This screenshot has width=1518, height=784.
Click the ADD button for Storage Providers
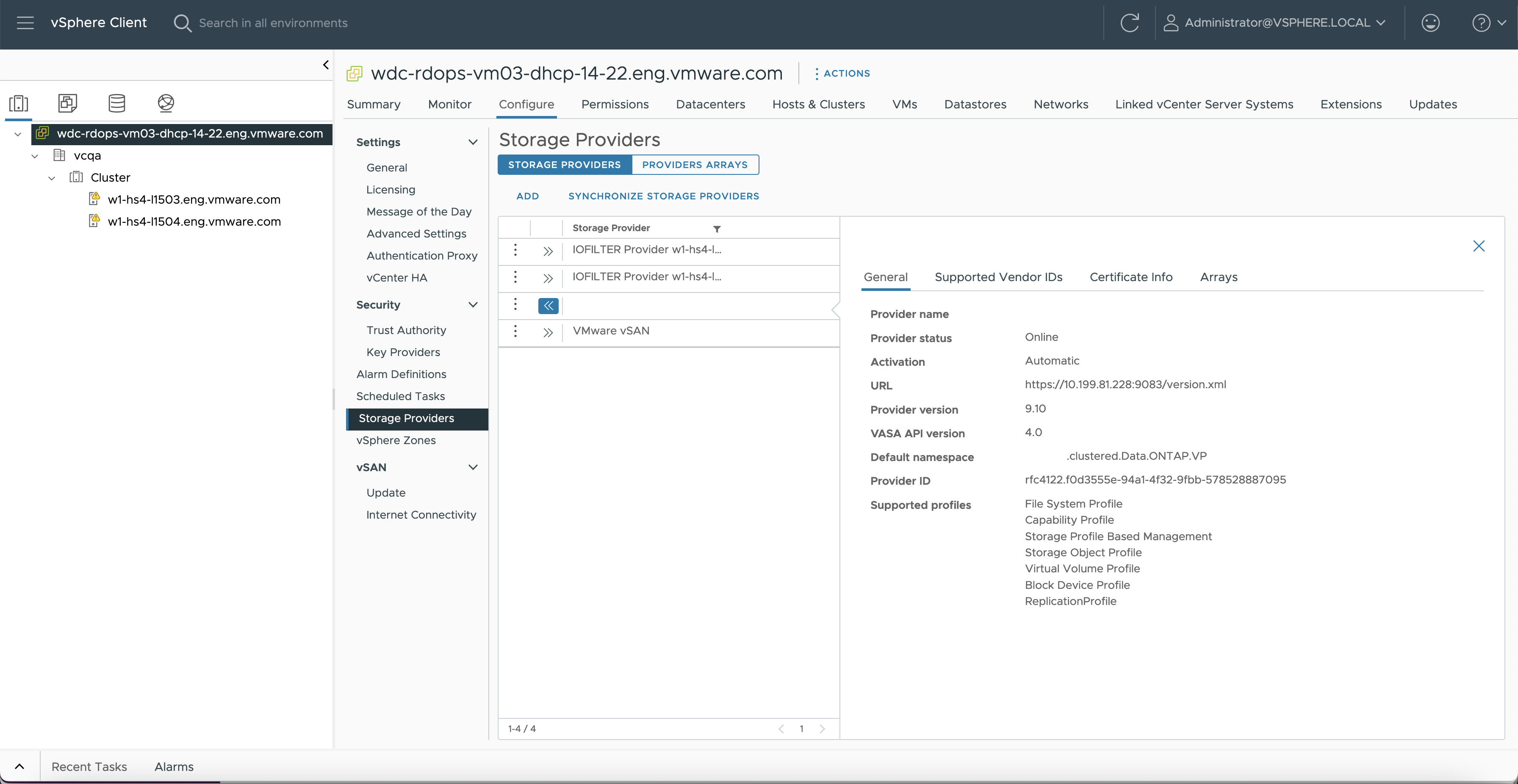click(527, 196)
